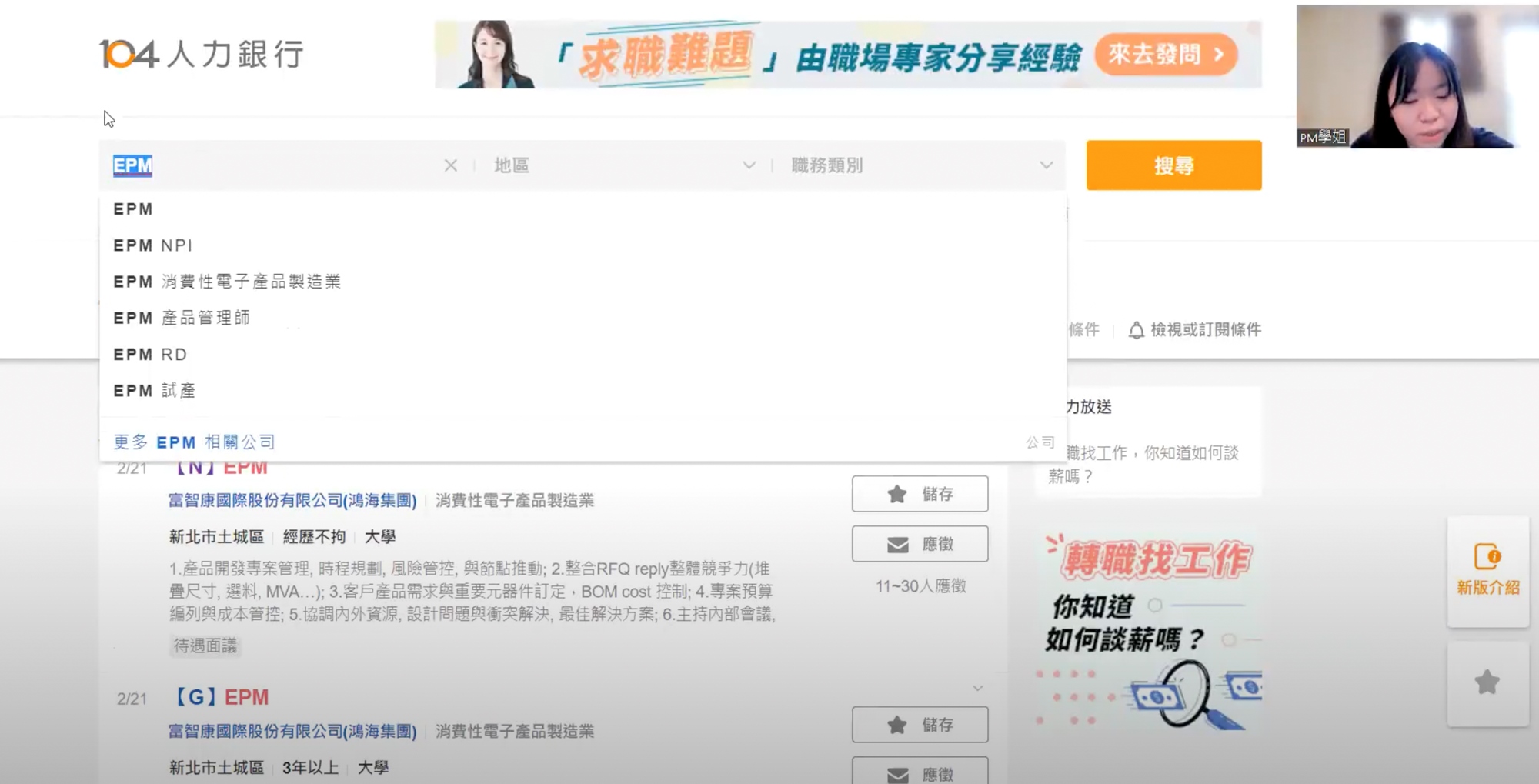Select the 'EPM NPI' suggestion

(x=583, y=245)
